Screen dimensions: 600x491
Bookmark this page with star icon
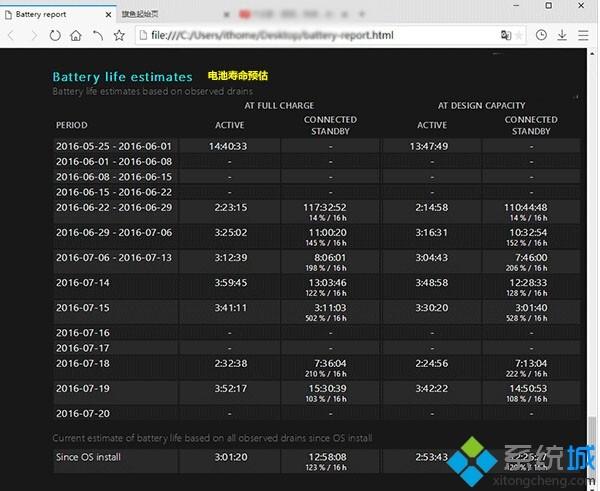click(119, 35)
